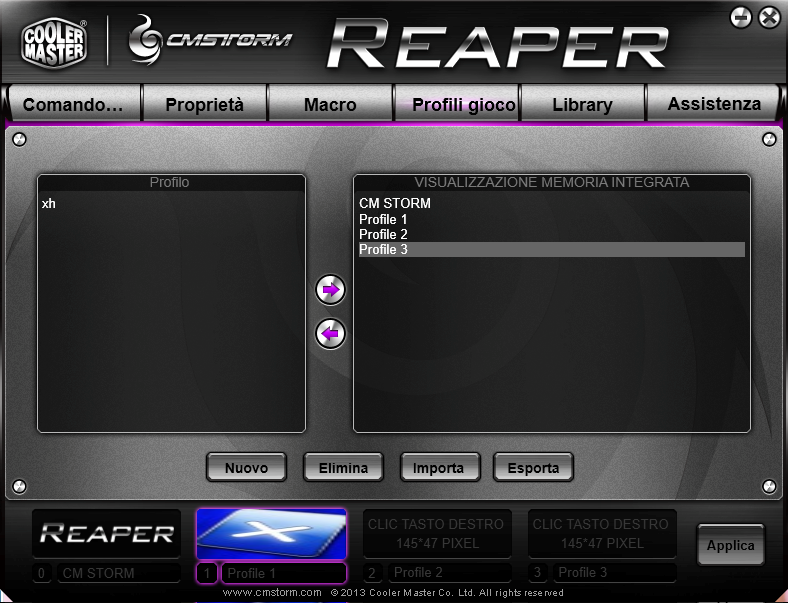Select the Reaper profile 0 image
The image size is (788, 603).
click(x=107, y=533)
